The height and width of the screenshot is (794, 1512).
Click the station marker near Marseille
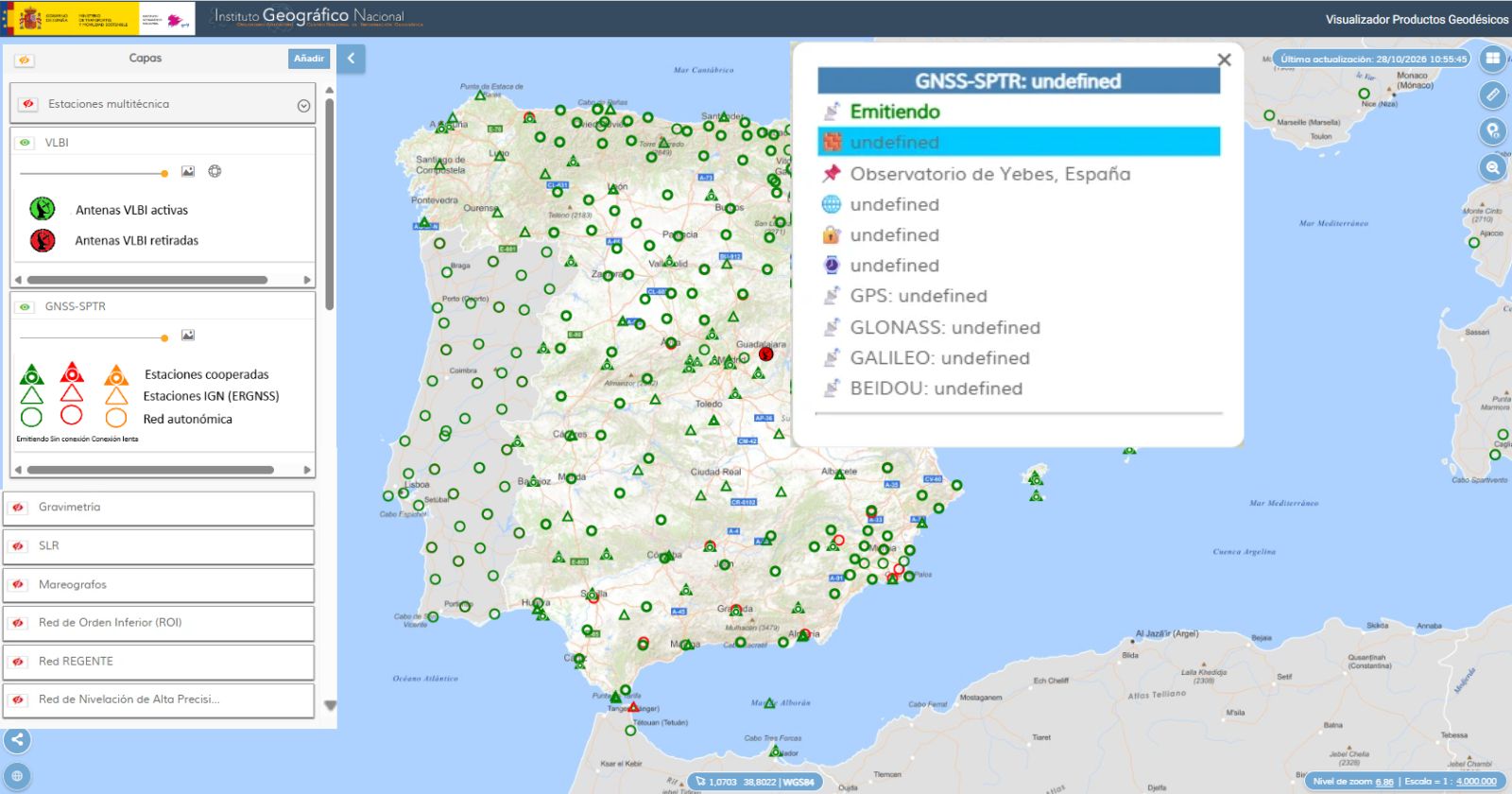coord(1269,115)
